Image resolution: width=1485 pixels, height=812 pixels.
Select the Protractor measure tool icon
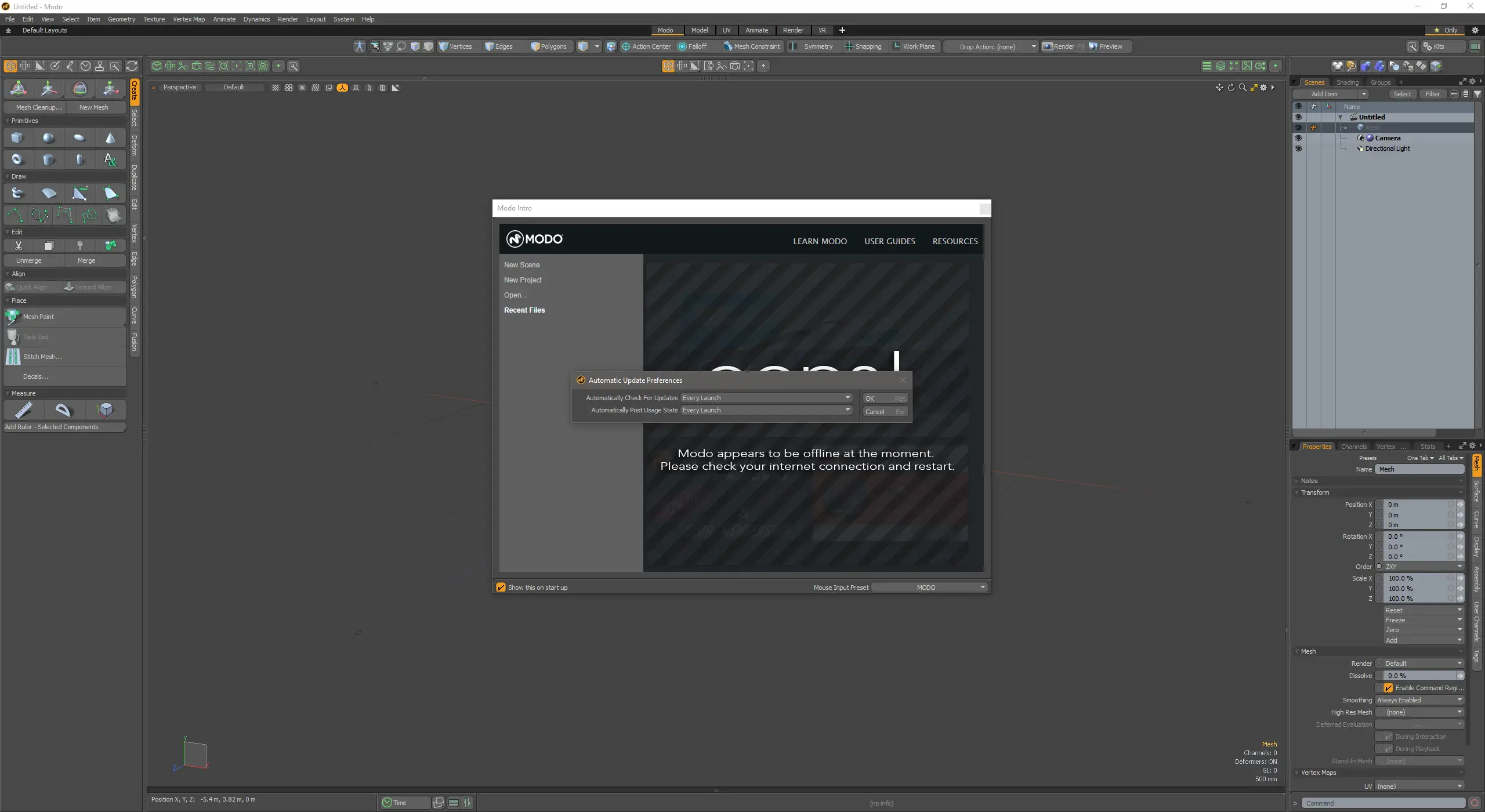(63, 411)
